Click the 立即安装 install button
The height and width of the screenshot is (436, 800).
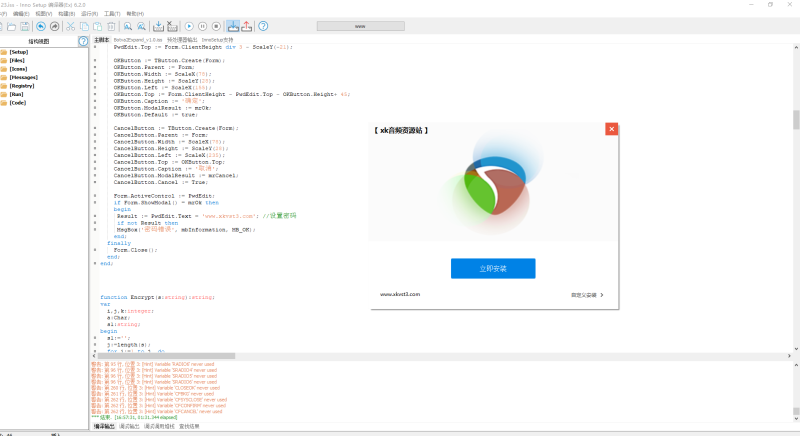493,268
